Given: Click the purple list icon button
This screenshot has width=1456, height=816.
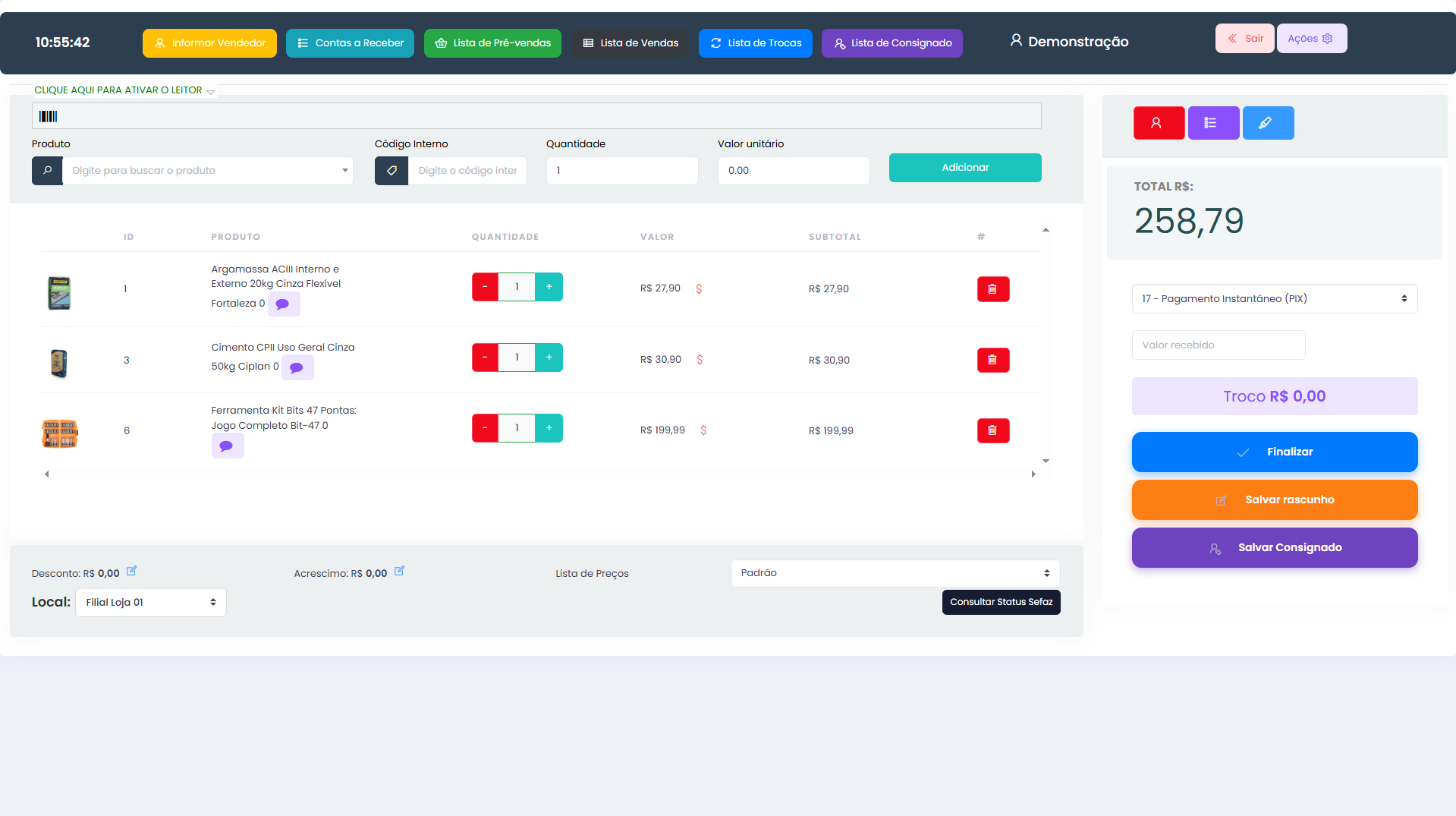Looking at the screenshot, I should click(x=1212, y=123).
